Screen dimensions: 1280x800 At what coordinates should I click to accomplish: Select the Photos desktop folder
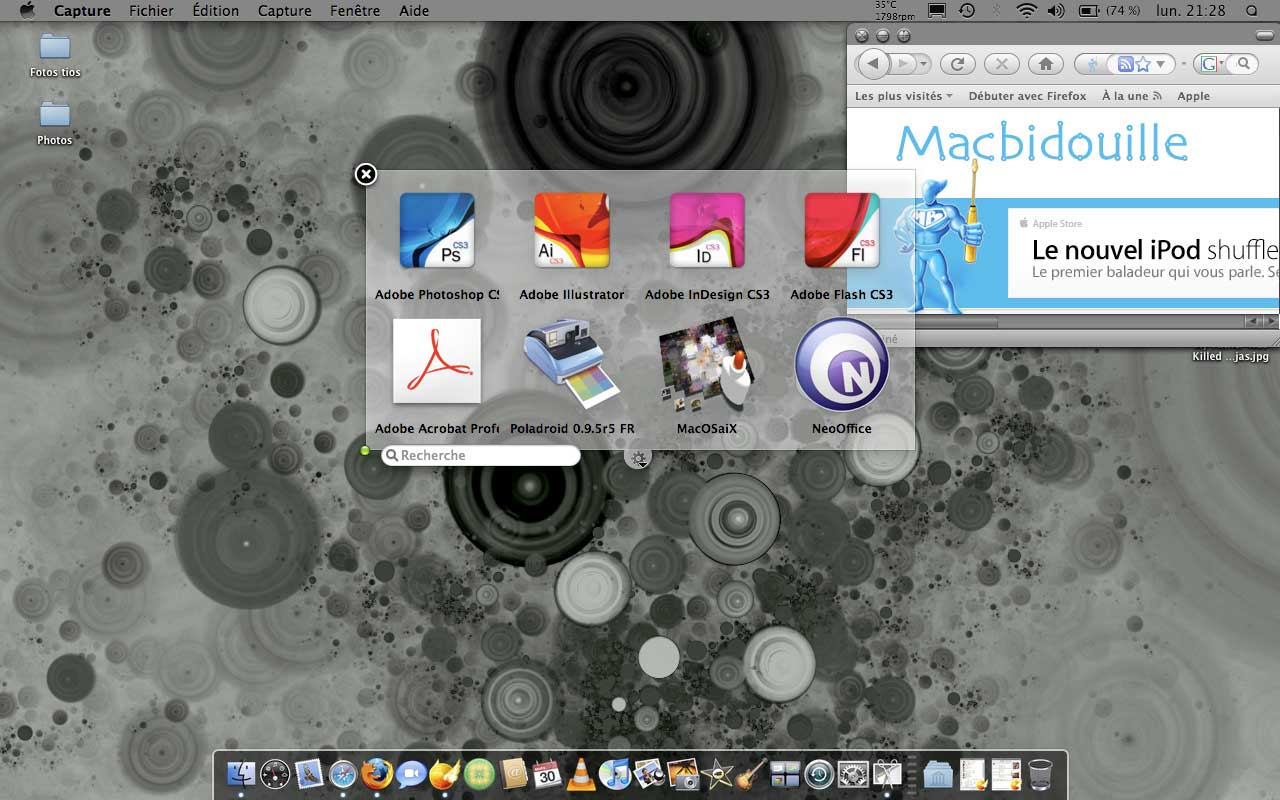click(55, 123)
